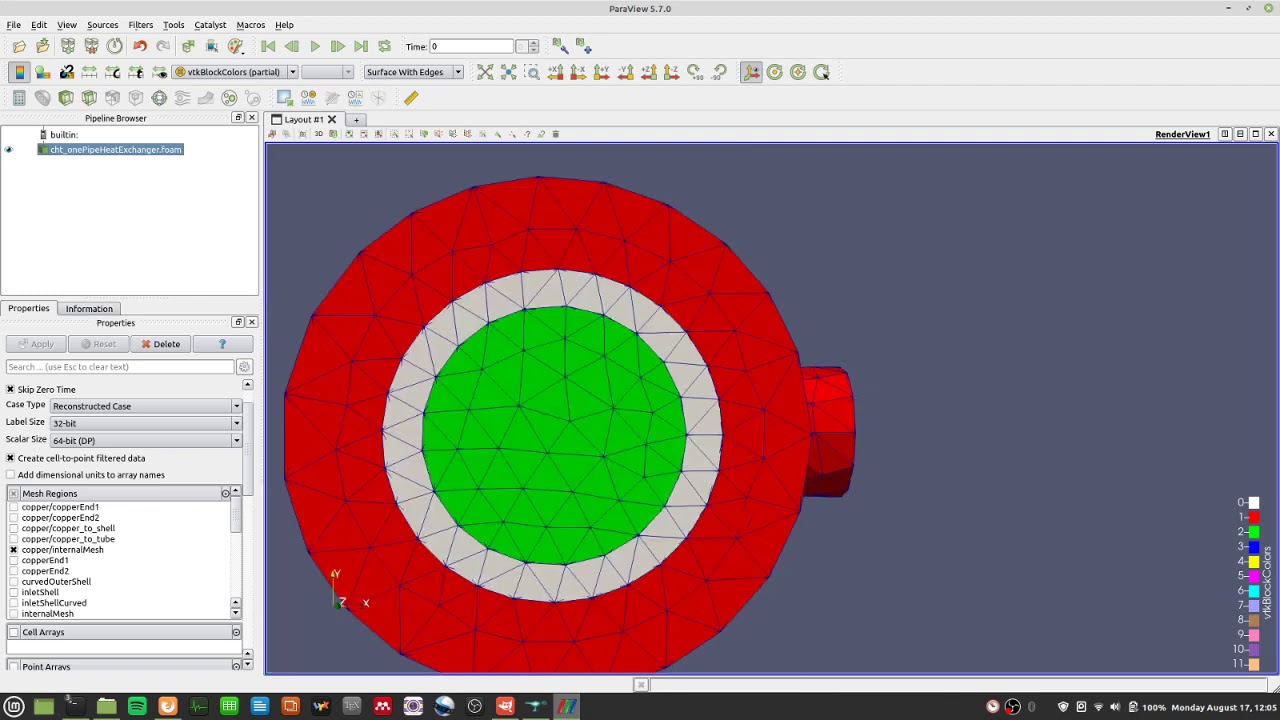This screenshot has height=720, width=1280.
Task: Open the Surface With Edges representation dropdown
Action: [414, 72]
